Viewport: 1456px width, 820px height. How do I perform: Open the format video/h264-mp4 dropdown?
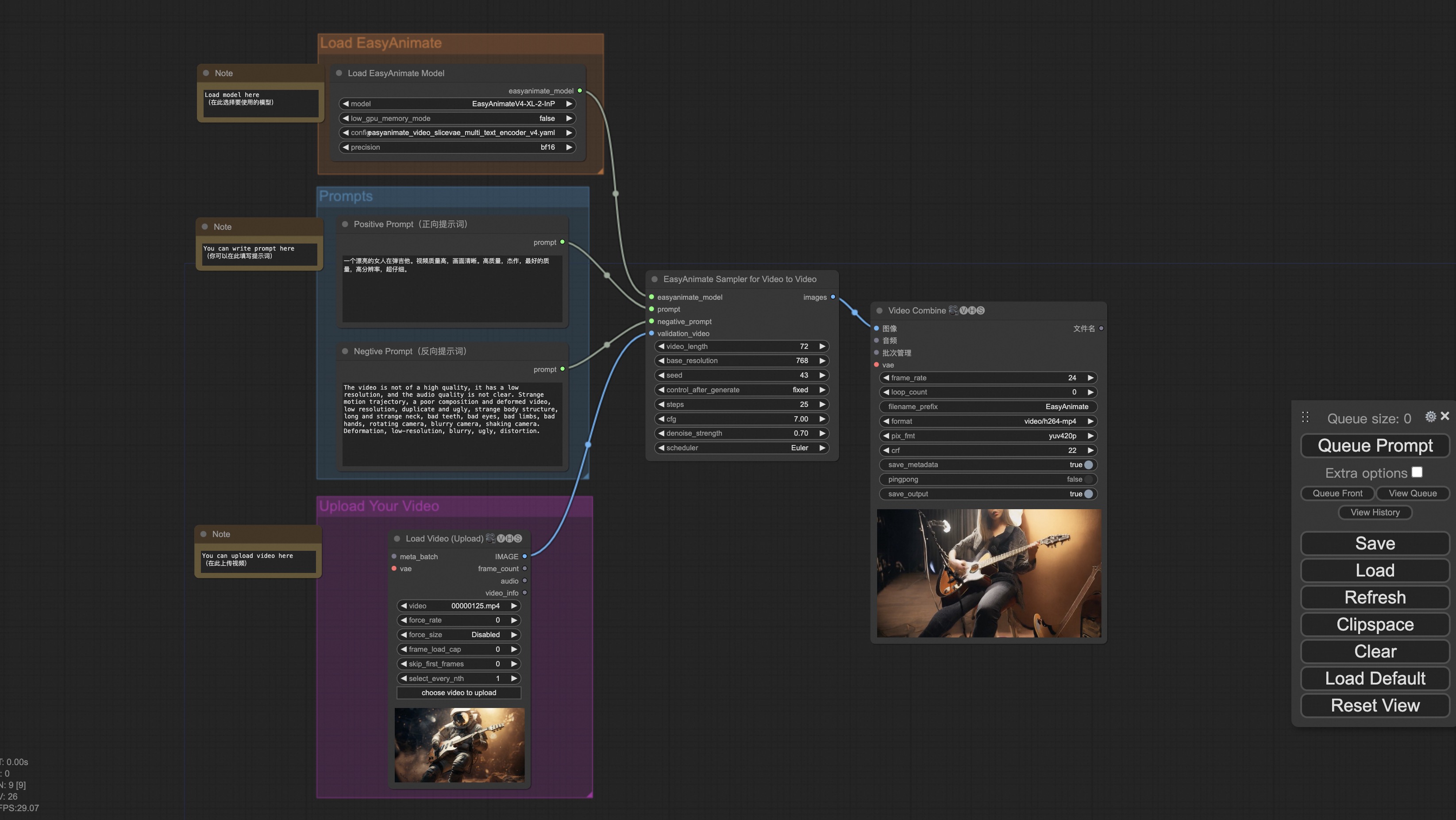(988, 422)
